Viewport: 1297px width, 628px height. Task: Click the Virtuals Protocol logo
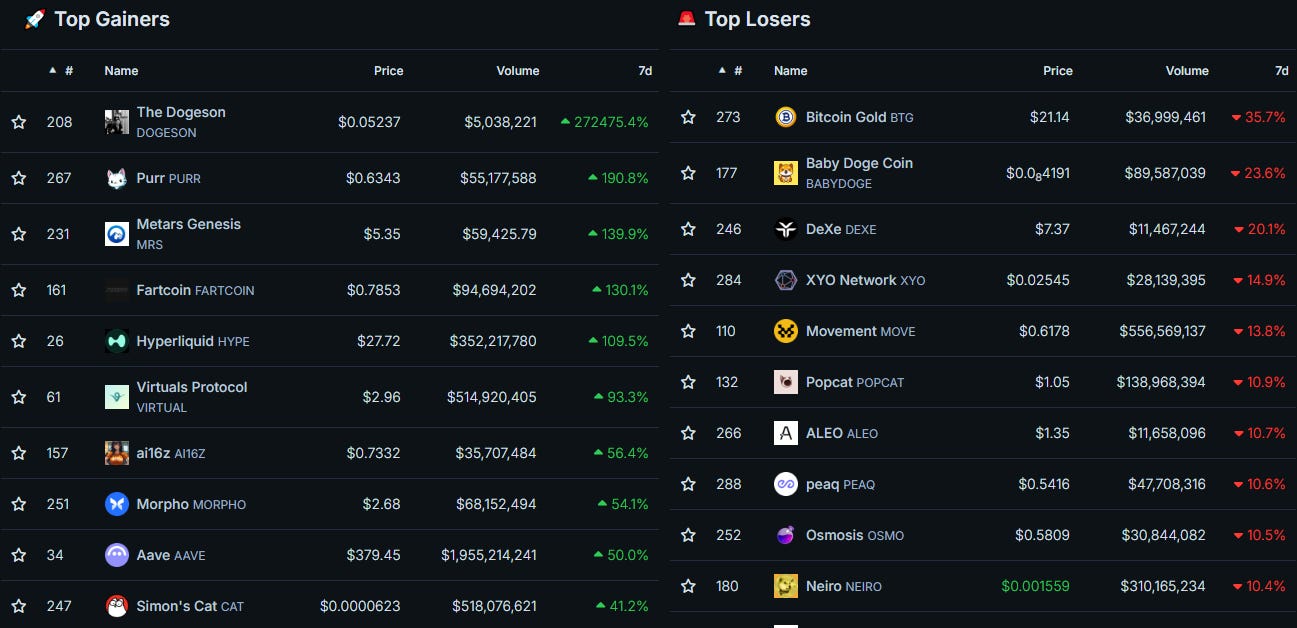pos(117,397)
